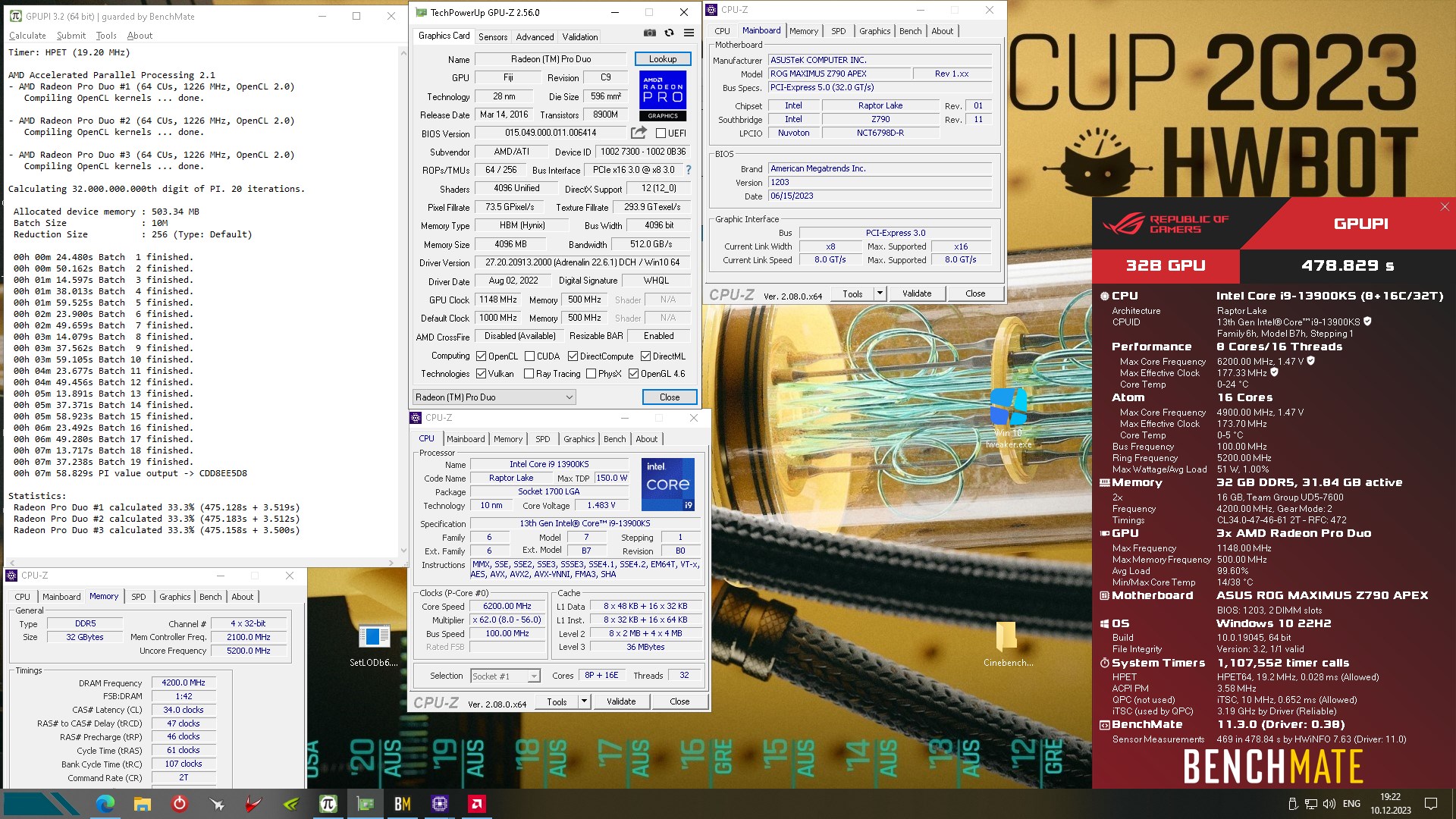Screen dimensions: 1456x819
Task: Switch to GPUPI taskbar icon
Action: point(328,804)
